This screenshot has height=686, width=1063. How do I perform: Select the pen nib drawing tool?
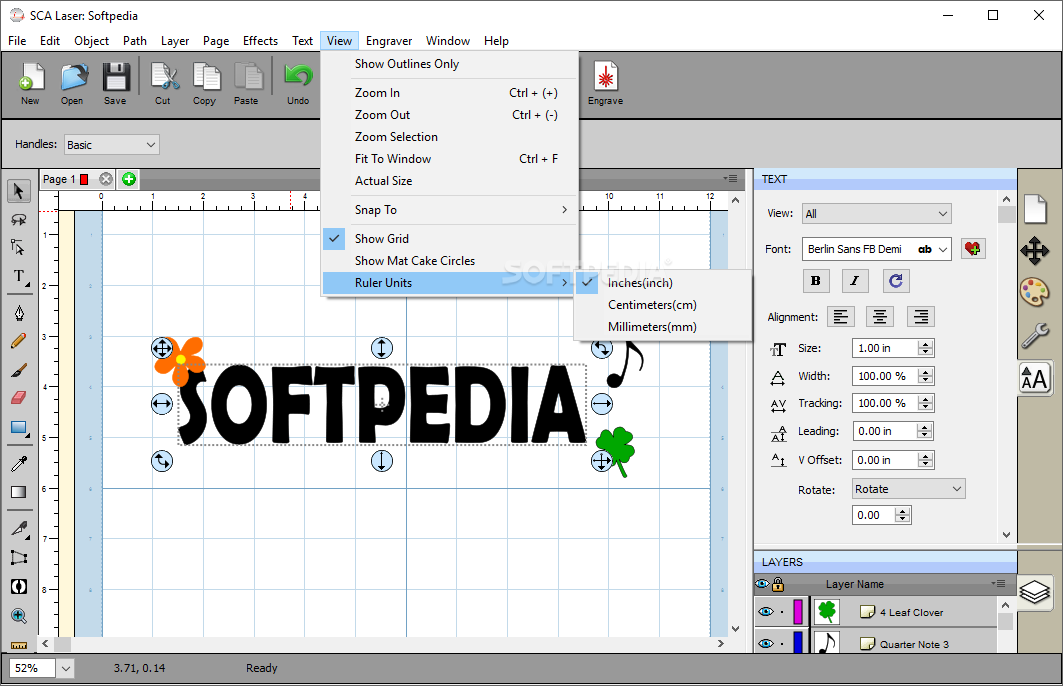[19, 312]
